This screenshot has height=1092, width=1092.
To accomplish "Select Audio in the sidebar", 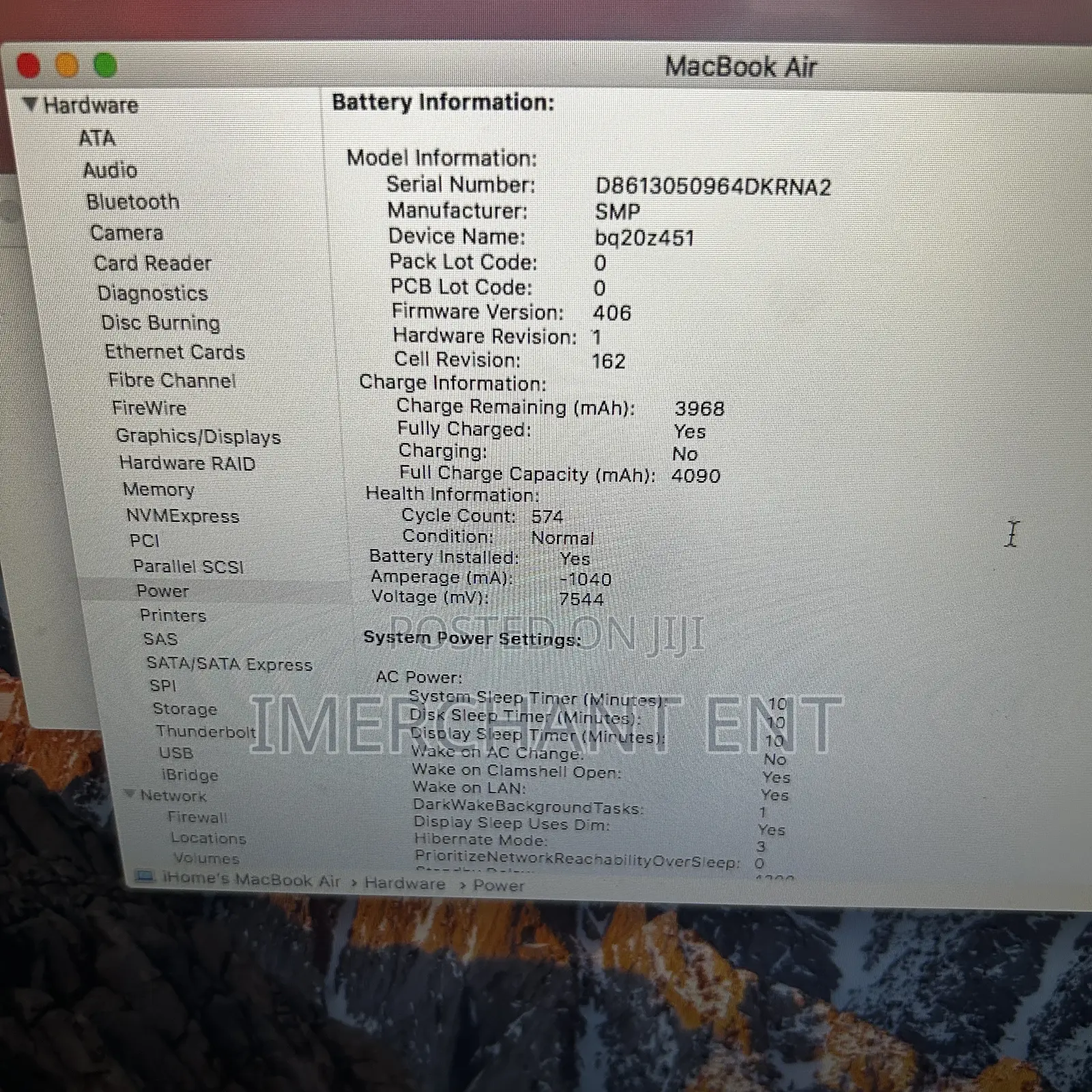I will click(110, 170).
